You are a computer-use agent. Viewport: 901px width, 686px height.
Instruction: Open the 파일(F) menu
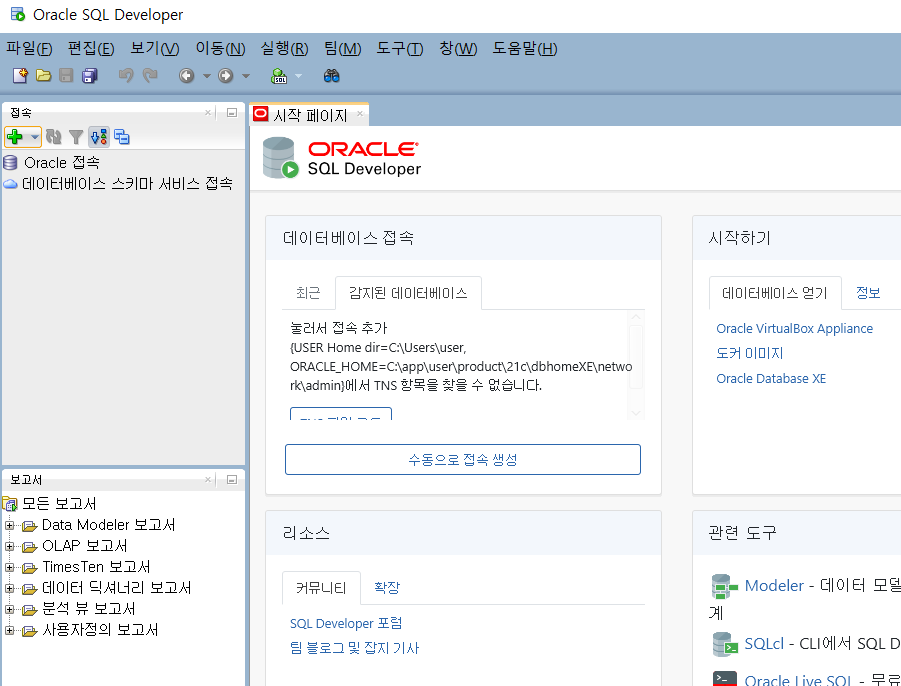tap(29, 48)
